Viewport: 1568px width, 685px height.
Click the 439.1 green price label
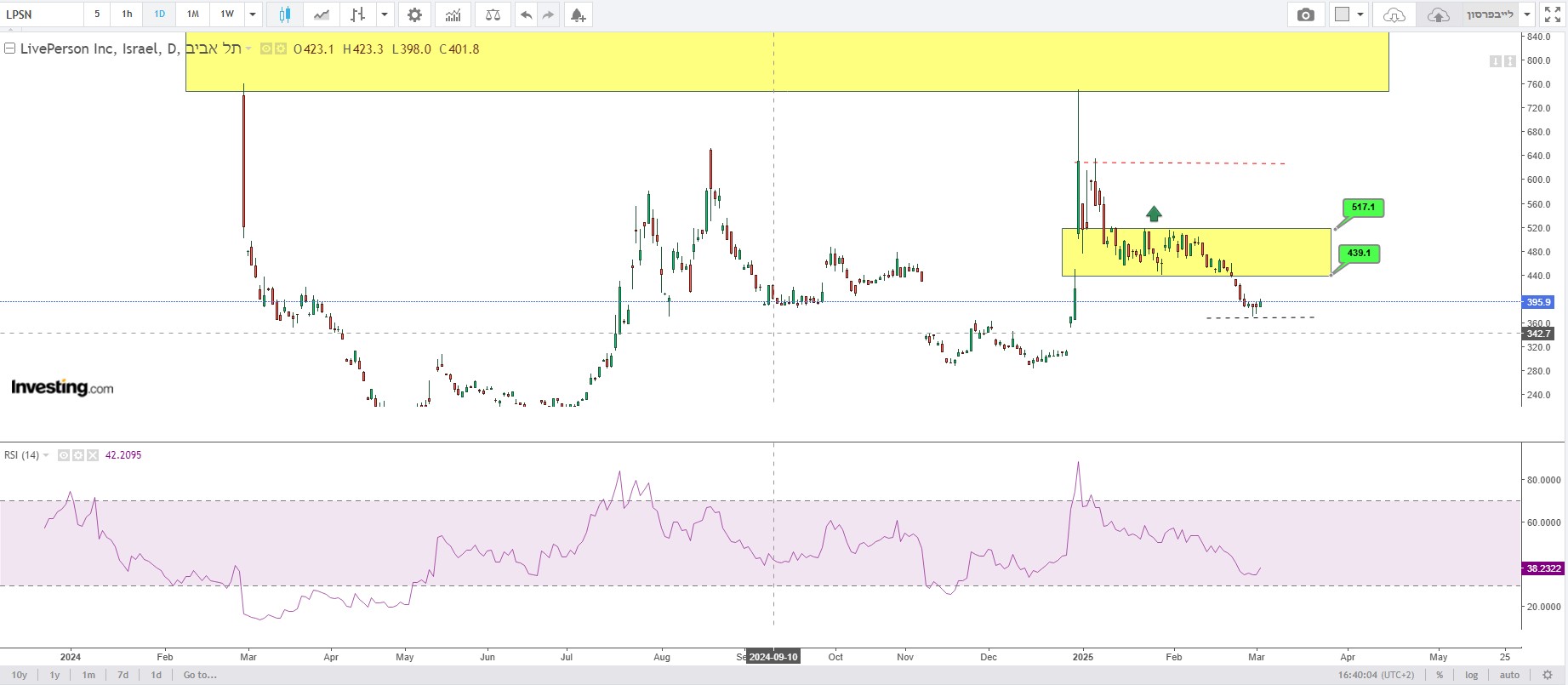click(x=1359, y=253)
